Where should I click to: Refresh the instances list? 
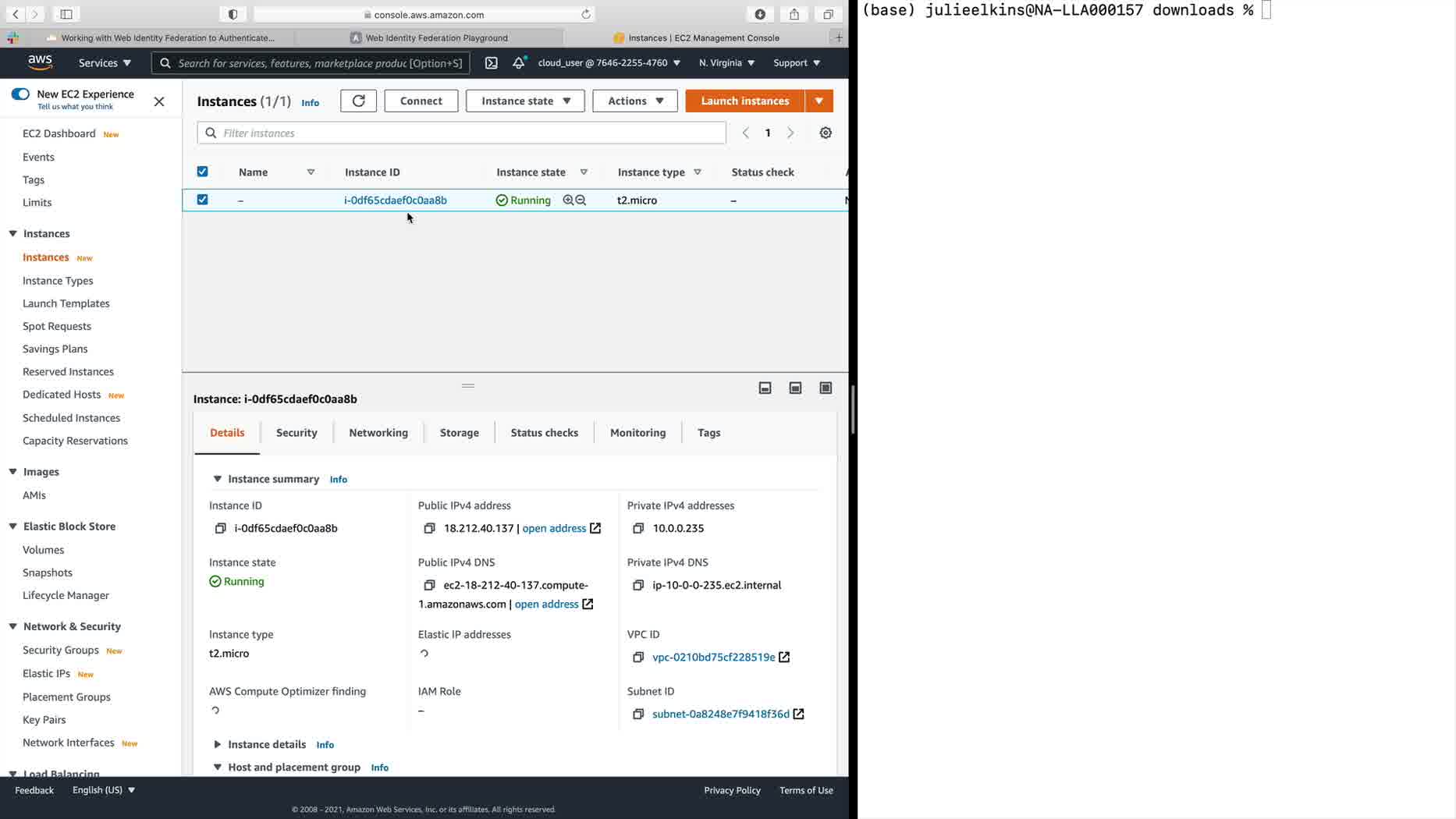358,101
